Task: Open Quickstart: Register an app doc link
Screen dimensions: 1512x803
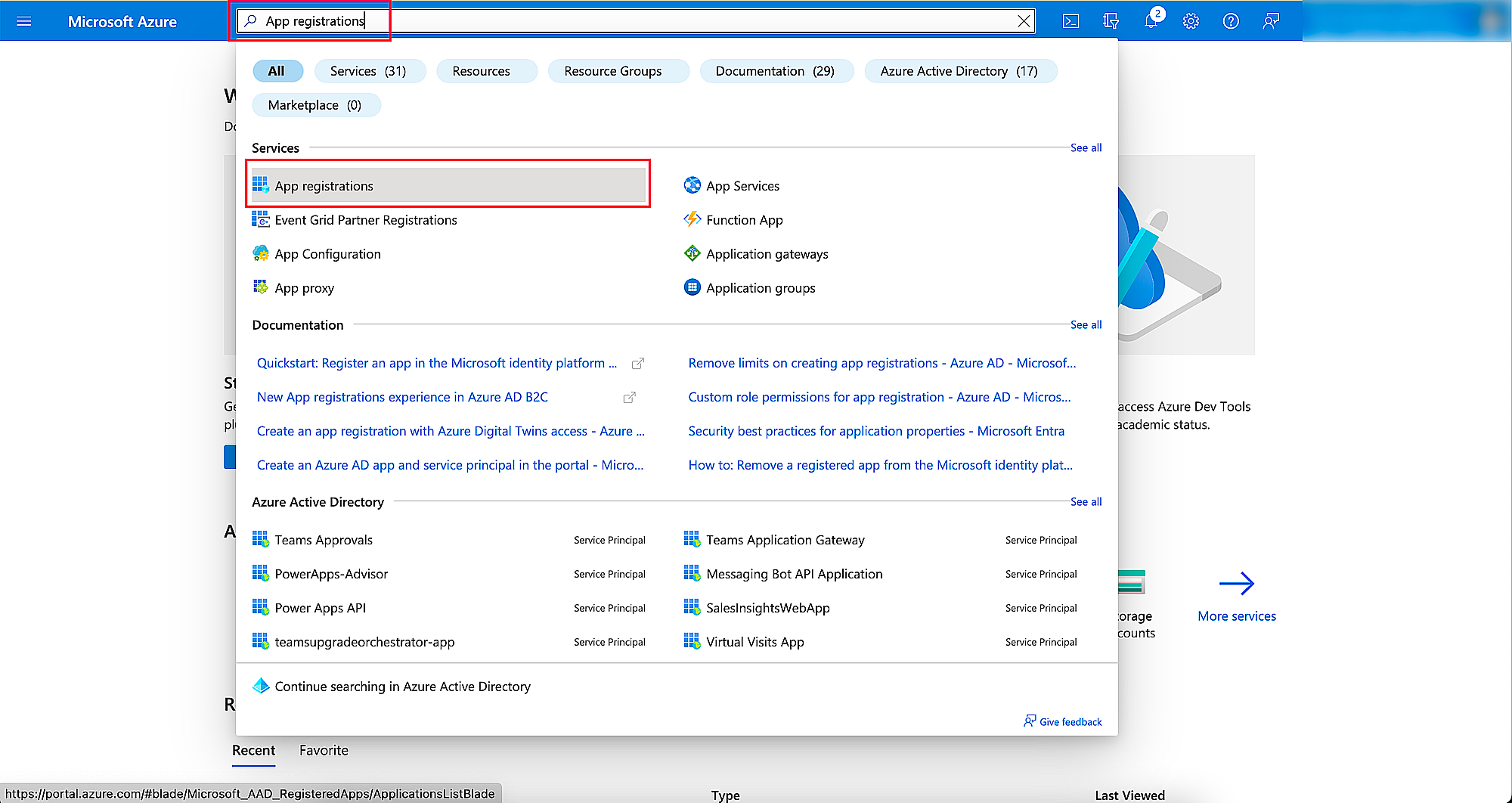Action: 437,363
